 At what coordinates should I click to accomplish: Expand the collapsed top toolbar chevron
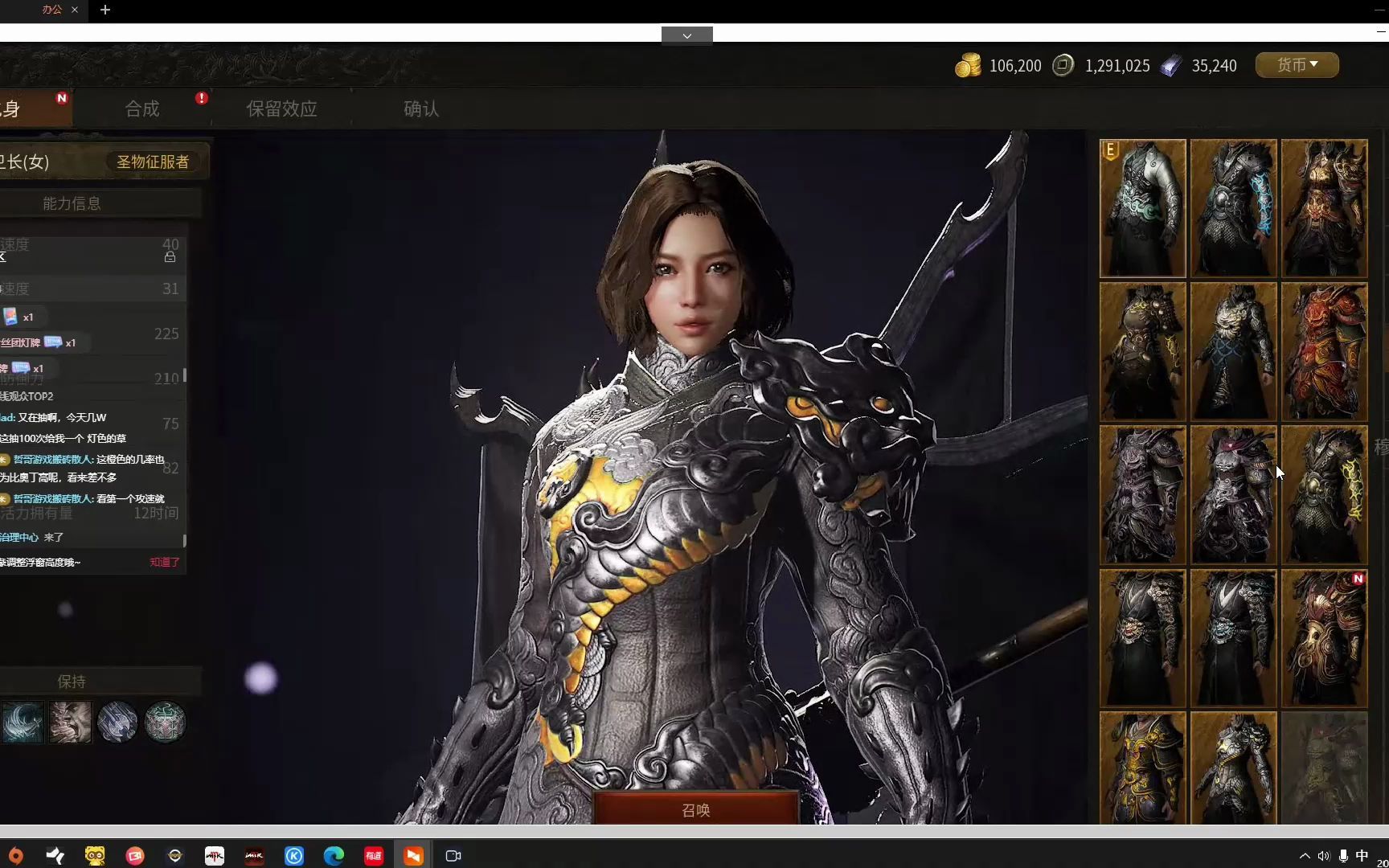click(x=687, y=35)
